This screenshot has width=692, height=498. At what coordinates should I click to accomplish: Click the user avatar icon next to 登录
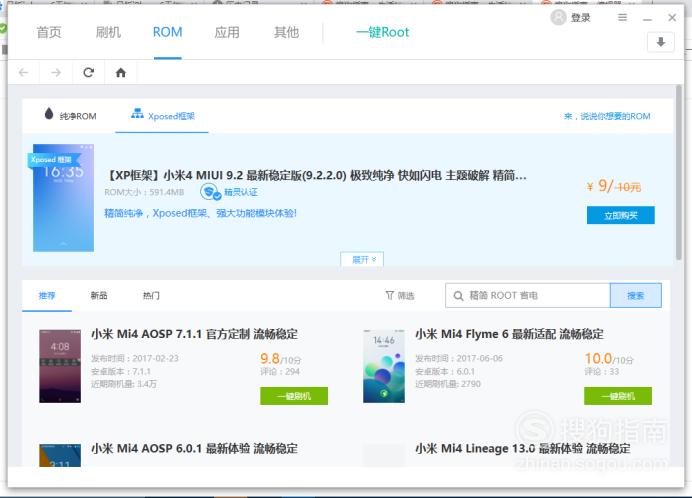click(558, 17)
